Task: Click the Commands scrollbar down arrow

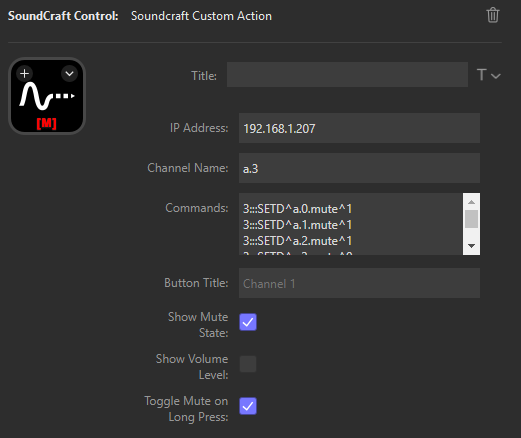Action: [x=471, y=246]
